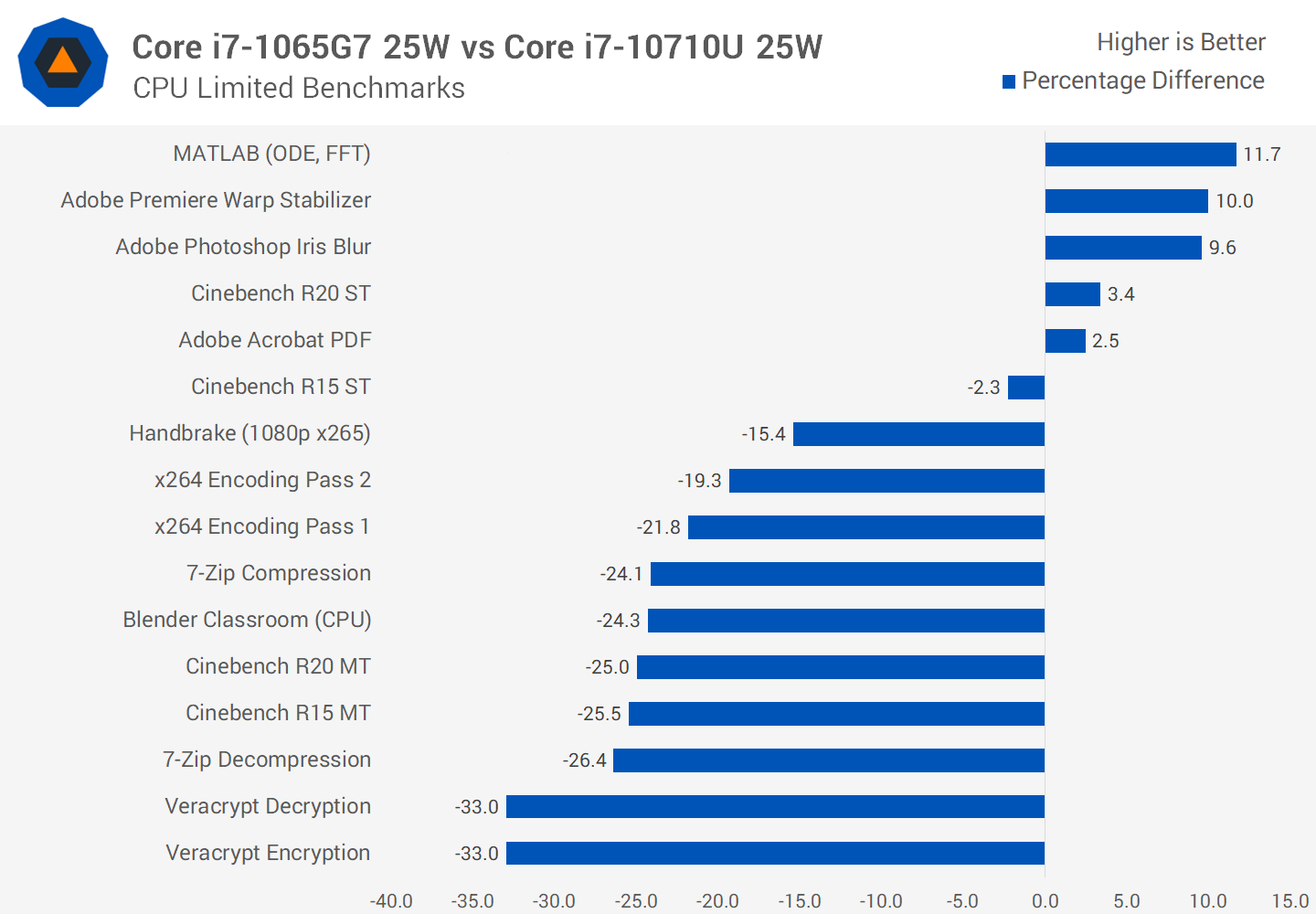Click the MATLAB (ODE, FFT) bar
Image resolution: width=1316 pixels, height=914 pixels.
click(1140, 154)
